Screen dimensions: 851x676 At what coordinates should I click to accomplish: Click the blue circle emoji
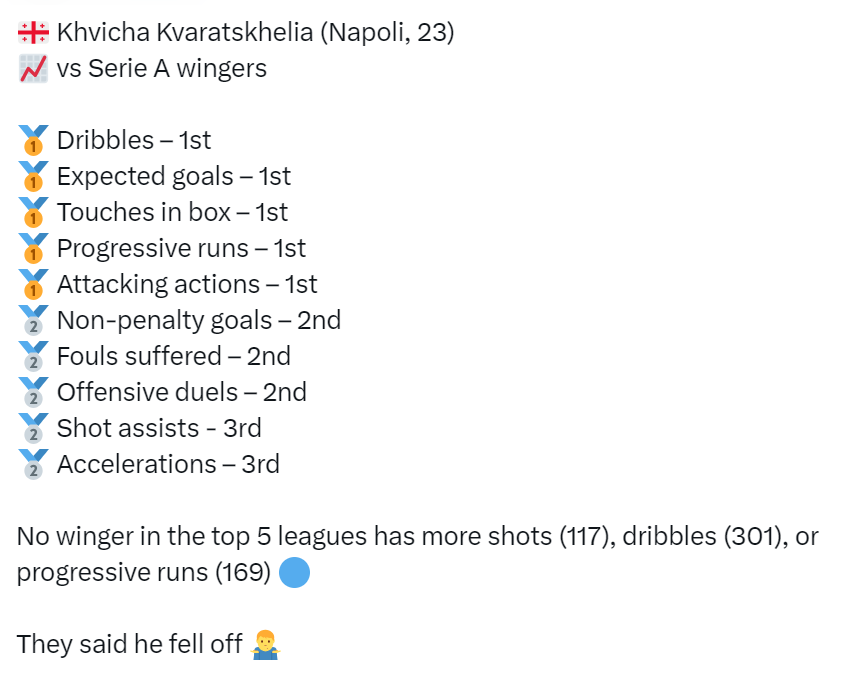pyautogui.click(x=294, y=573)
